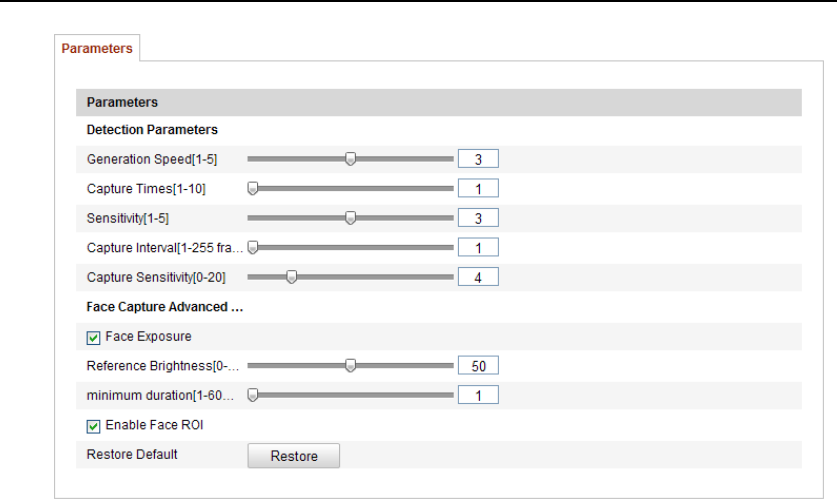Focus the Sensitivity value input

[x=478, y=218]
